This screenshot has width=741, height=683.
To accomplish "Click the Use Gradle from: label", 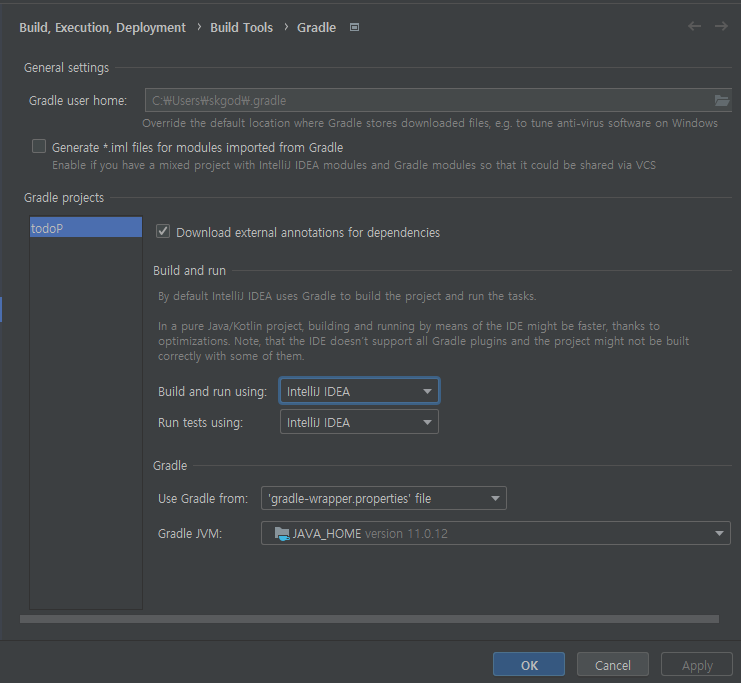I will click(x=203, y=499).
